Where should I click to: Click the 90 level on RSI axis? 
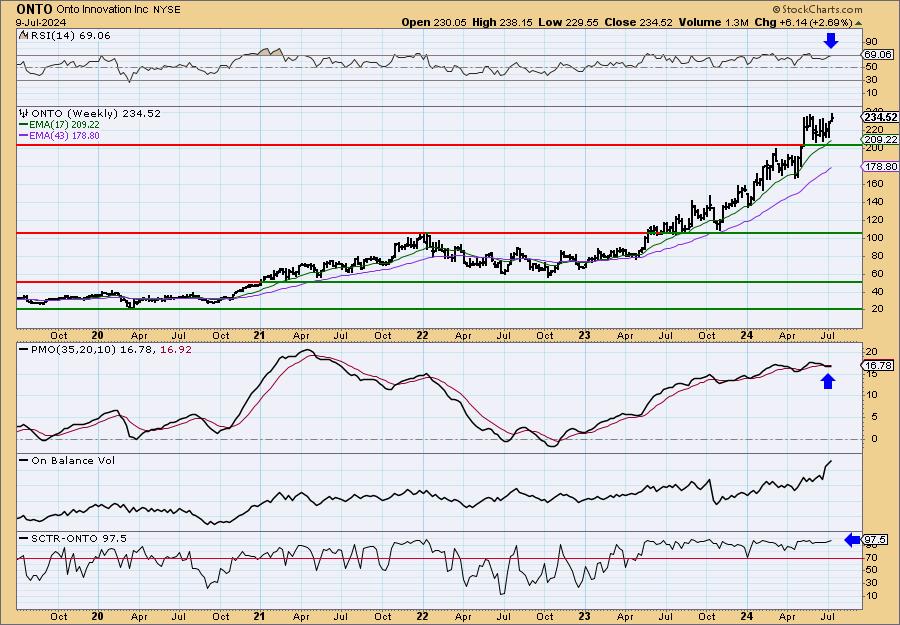[871, 42]
